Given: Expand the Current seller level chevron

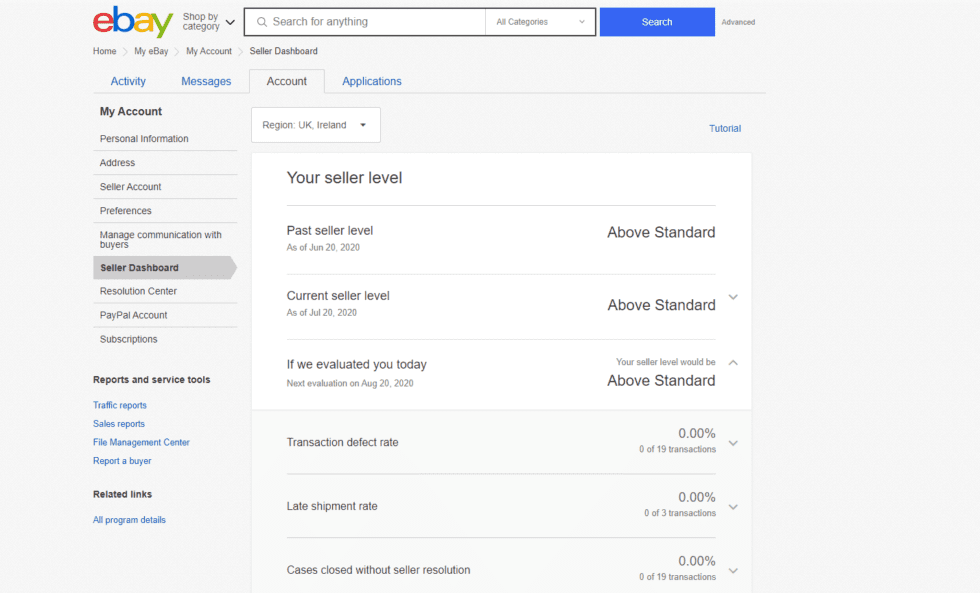Looking at the screenshot, I should pyautogui.click(x=733, y=297).
